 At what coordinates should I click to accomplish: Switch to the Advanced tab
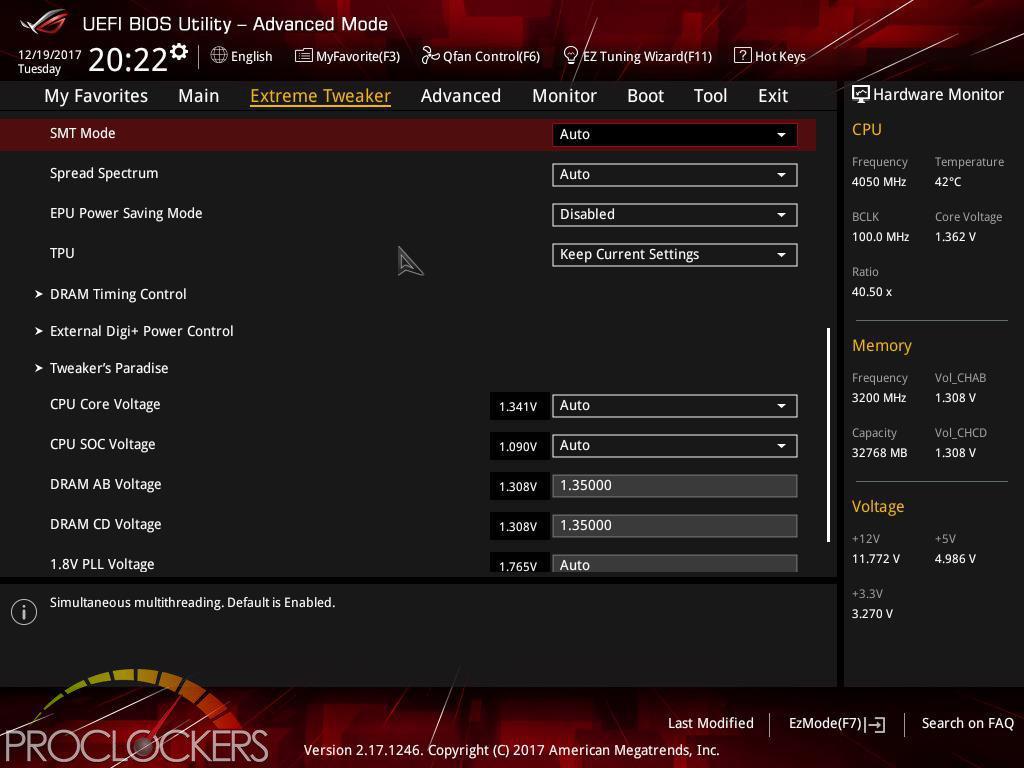[x=461, y=96]
